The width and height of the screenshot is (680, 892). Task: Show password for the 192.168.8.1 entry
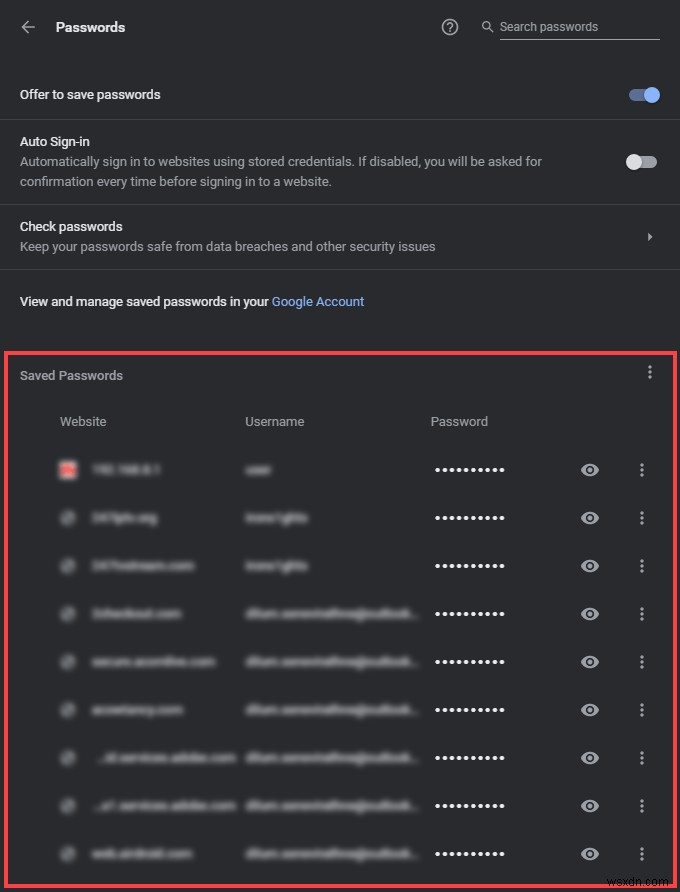(x=590, y=470)
